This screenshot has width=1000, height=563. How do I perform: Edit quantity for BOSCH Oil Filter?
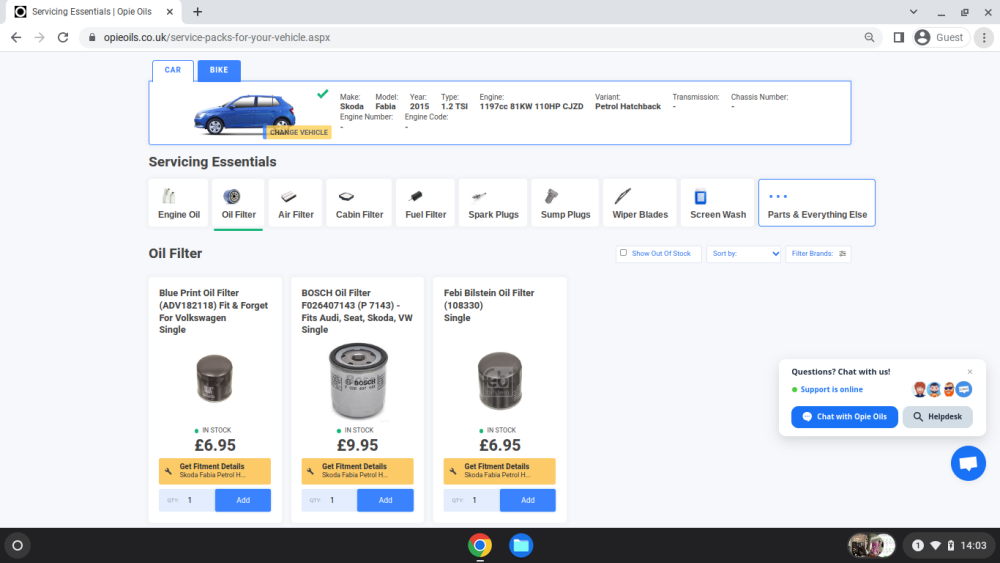pyautogui.click(x=329, y=501)
